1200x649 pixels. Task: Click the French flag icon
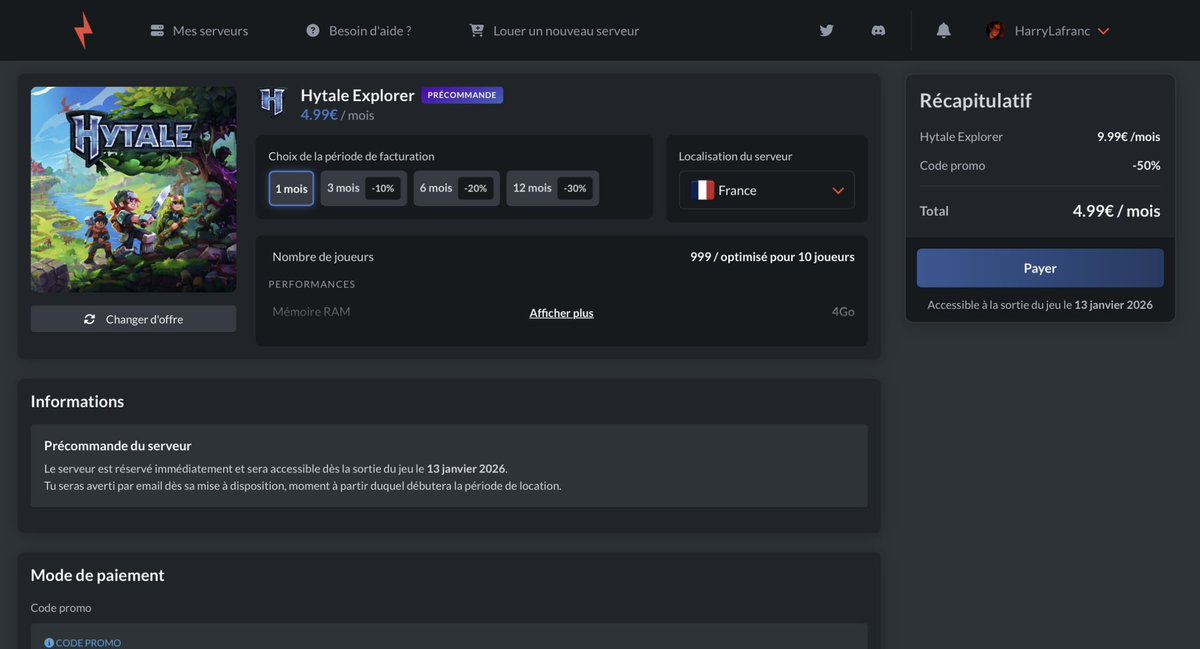[702, 190]
